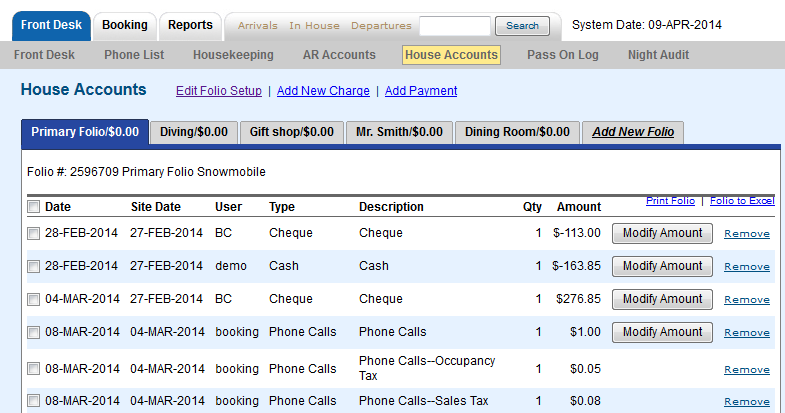This screenshot has width=785, height=413.
Task: Open the Diving/$0.00 folio tab
Action: coord(194,132)
